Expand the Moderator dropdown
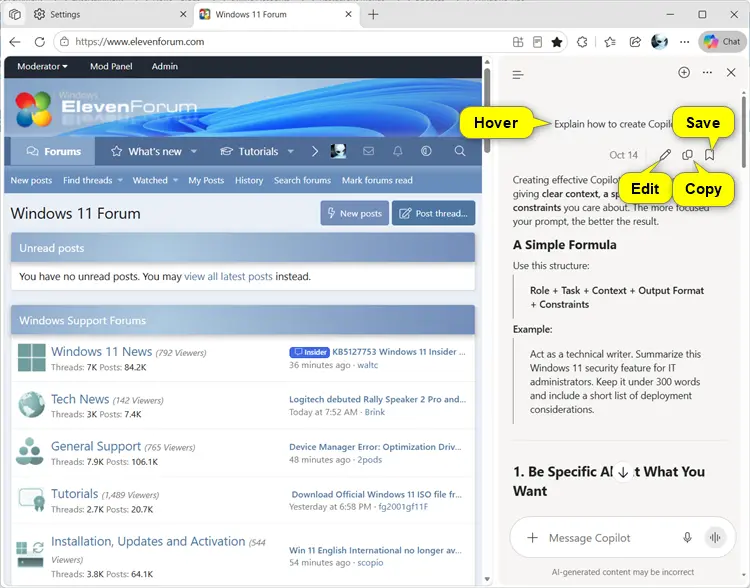Screen dimensions: 750x588 tap(42, 67)
